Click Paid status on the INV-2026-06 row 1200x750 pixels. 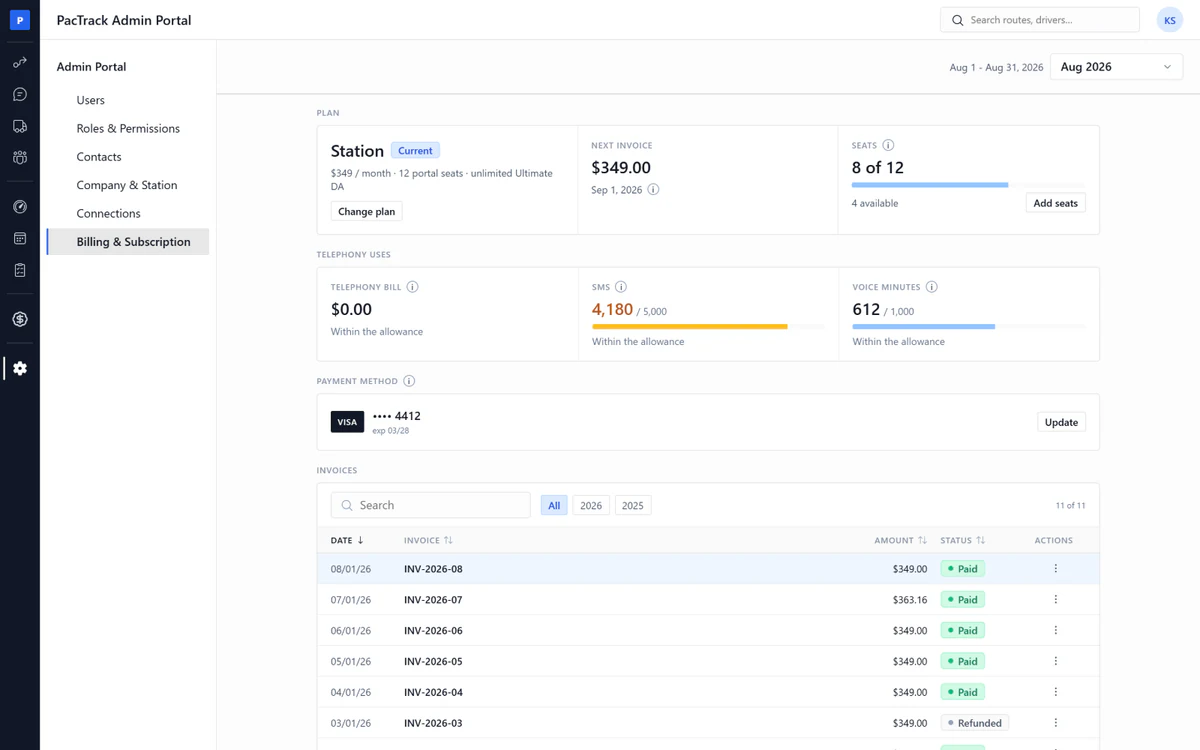coord(963,631)
